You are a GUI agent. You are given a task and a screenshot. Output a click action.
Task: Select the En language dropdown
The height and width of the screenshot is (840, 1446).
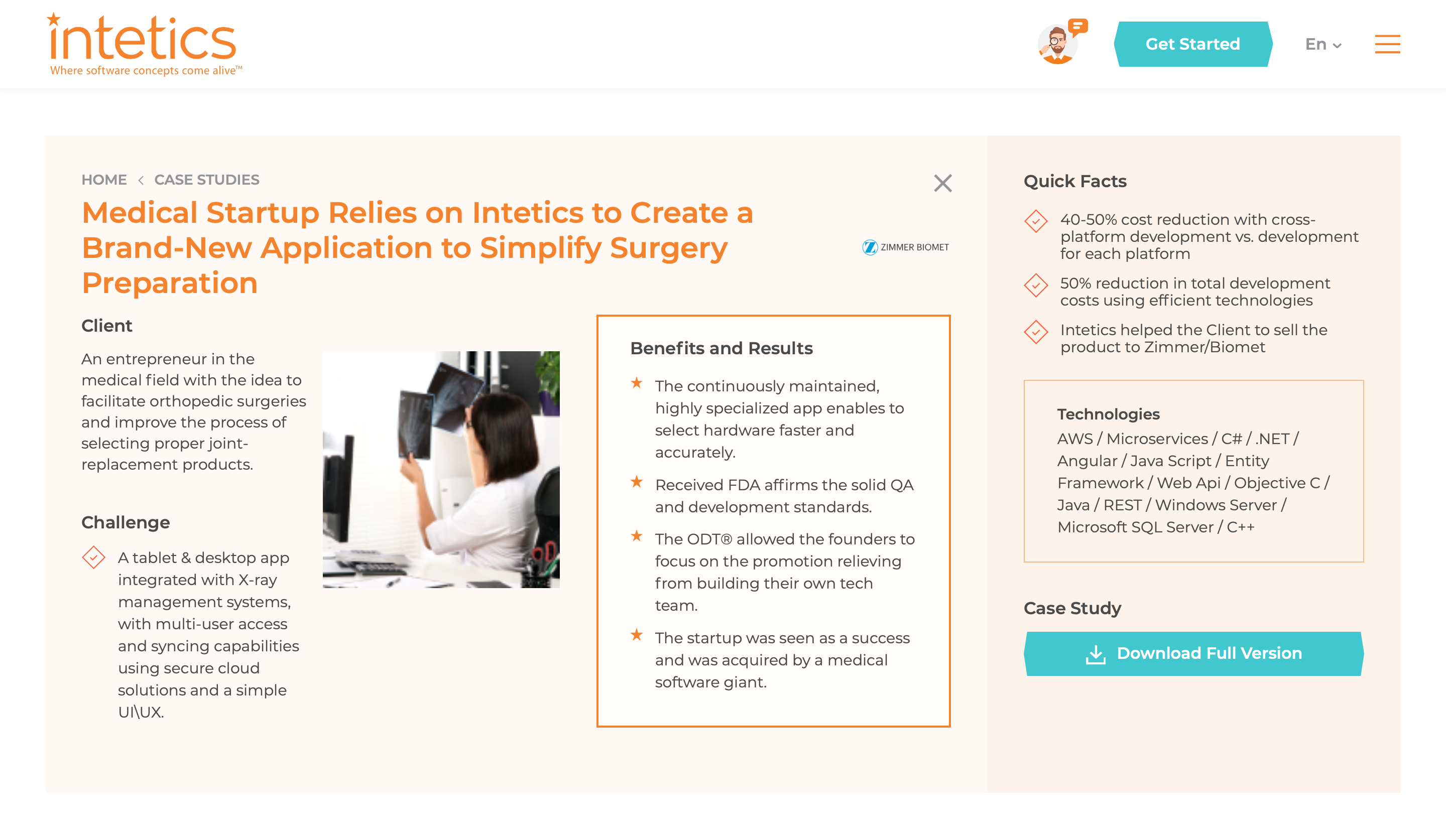(1322, 44)
